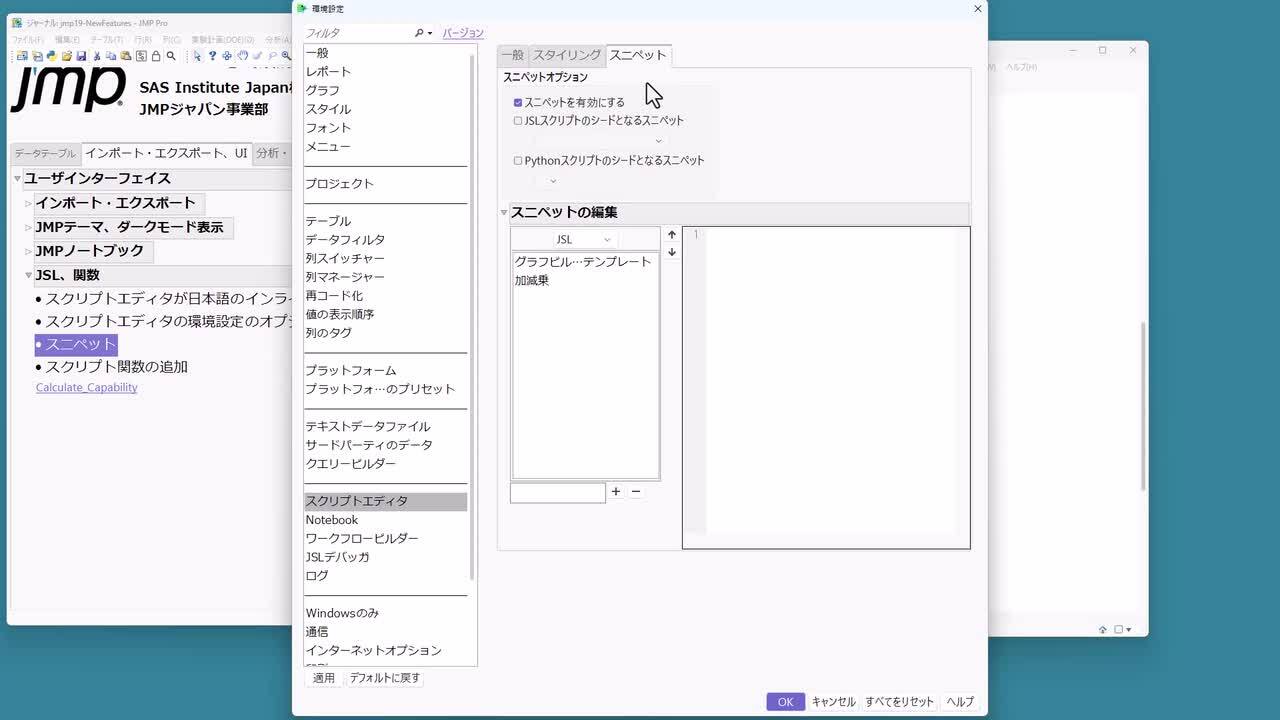Add new snippet with plus button

point(616,492)
